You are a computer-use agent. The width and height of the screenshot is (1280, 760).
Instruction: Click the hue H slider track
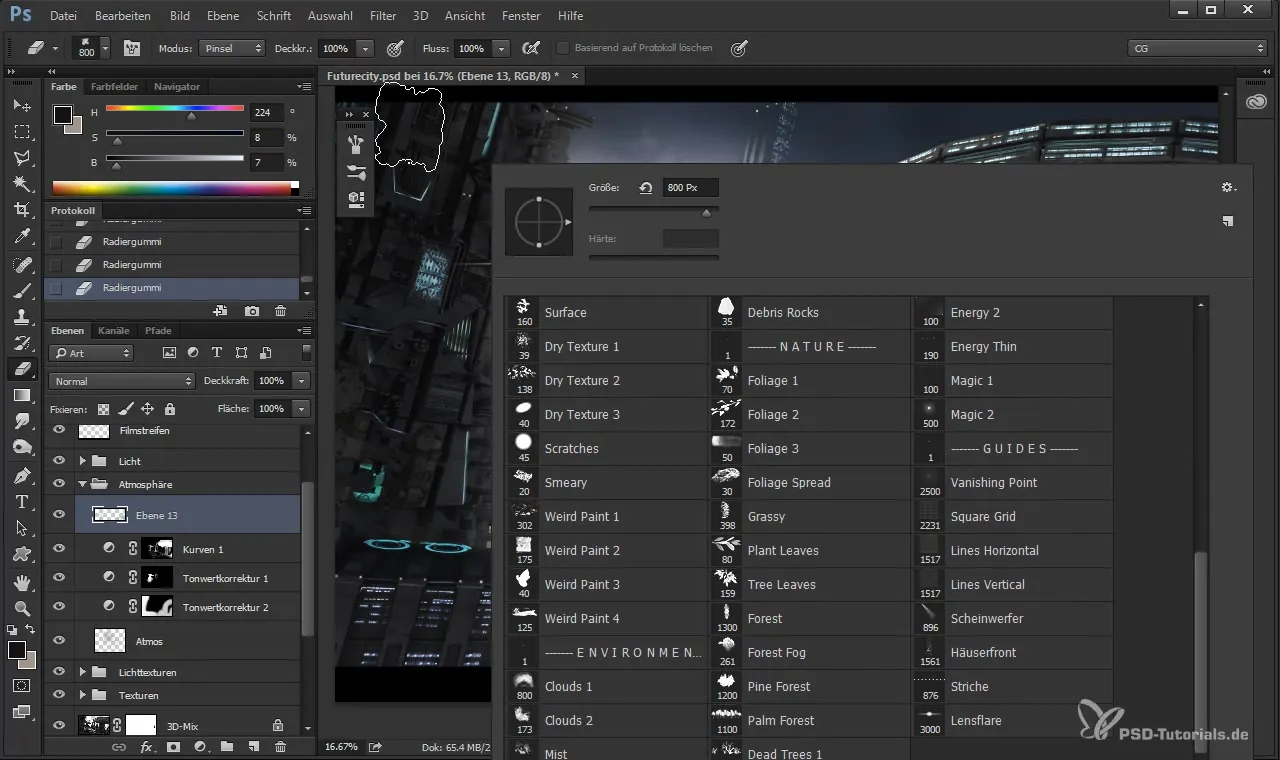(x=175, y=108)
